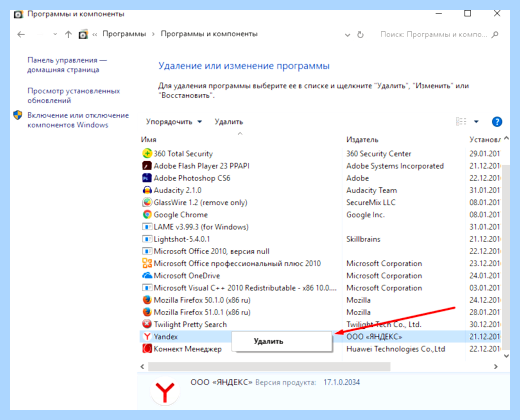Select the Audacity 2.1.0 row text
The image size is (520, 420).
[177, 190]
